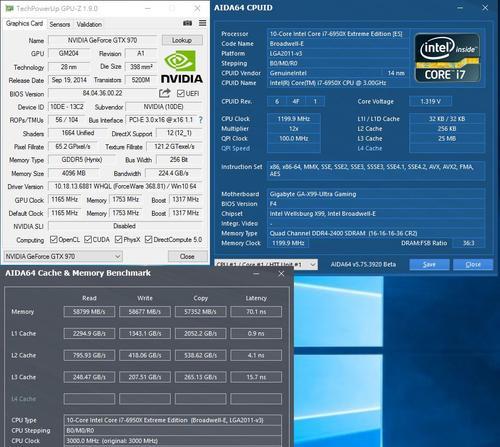This screenshot has height=447, width=500.
Task: Click the AIDA64 v5.75.3920 Beta version label
Action: pos(363,264)
